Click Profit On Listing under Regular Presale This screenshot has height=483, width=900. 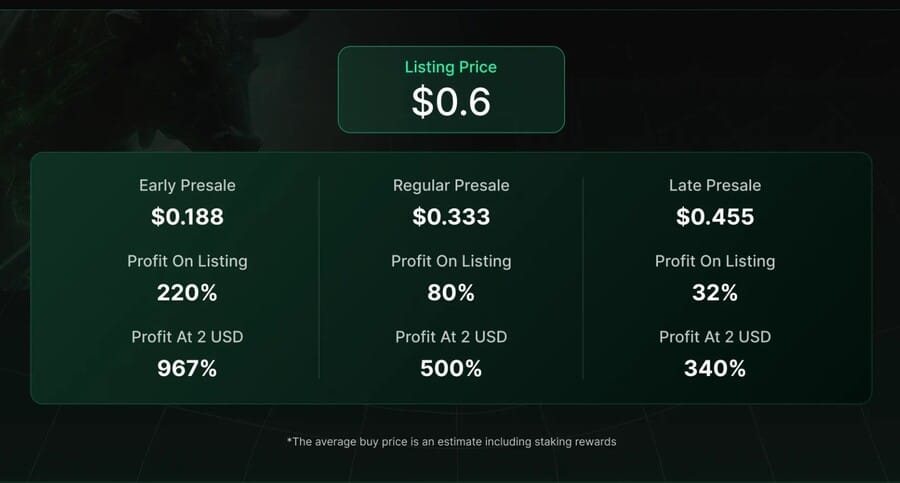451,261
